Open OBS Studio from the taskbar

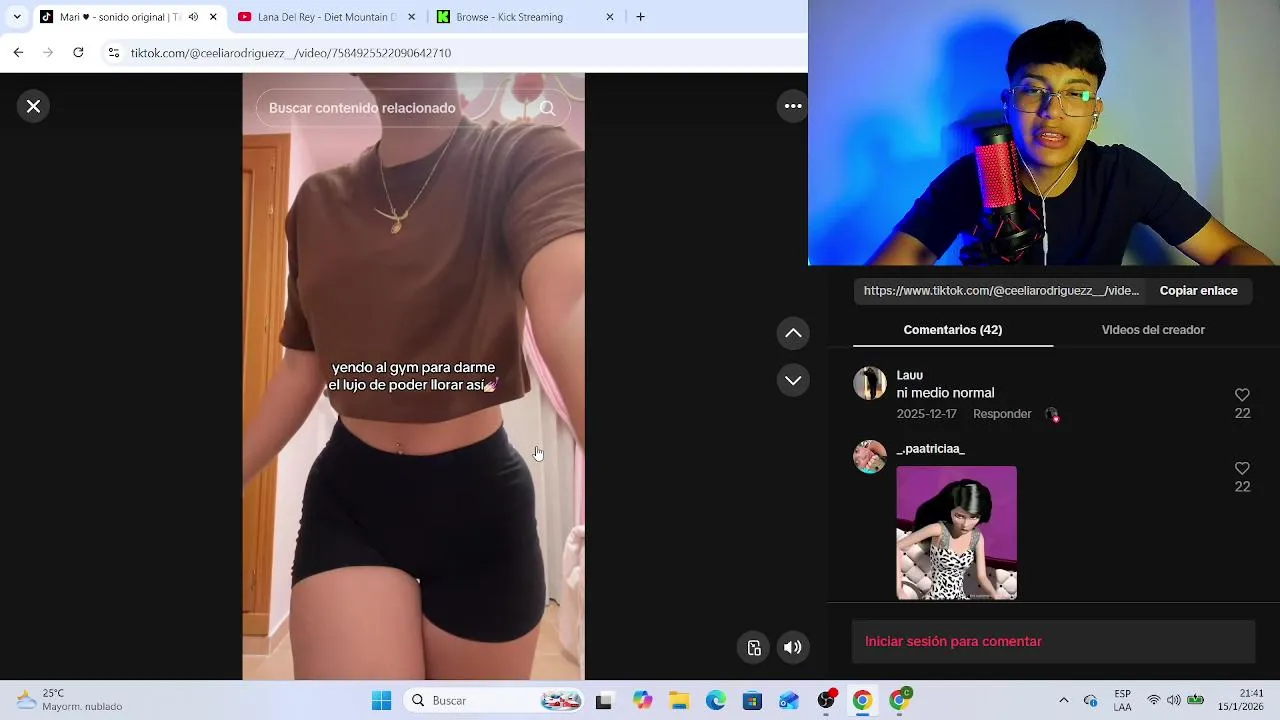826,700
